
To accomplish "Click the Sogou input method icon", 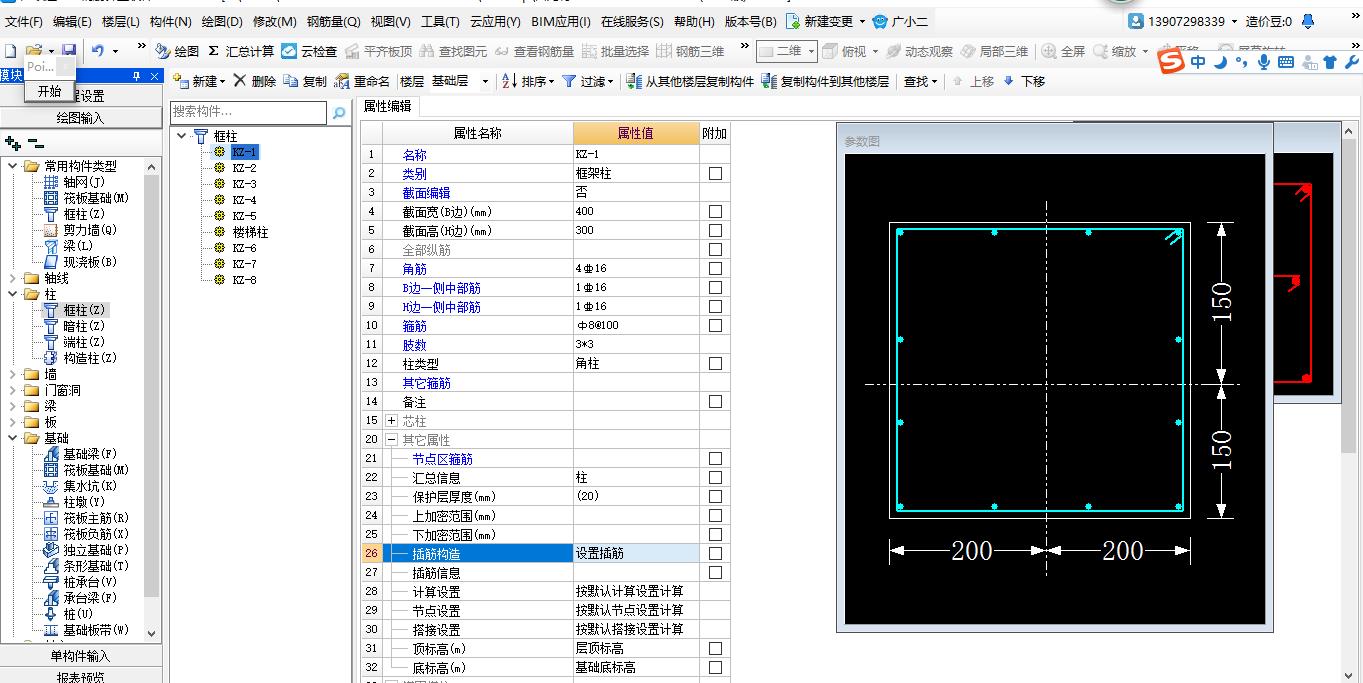I will (x=1171, y=62).
